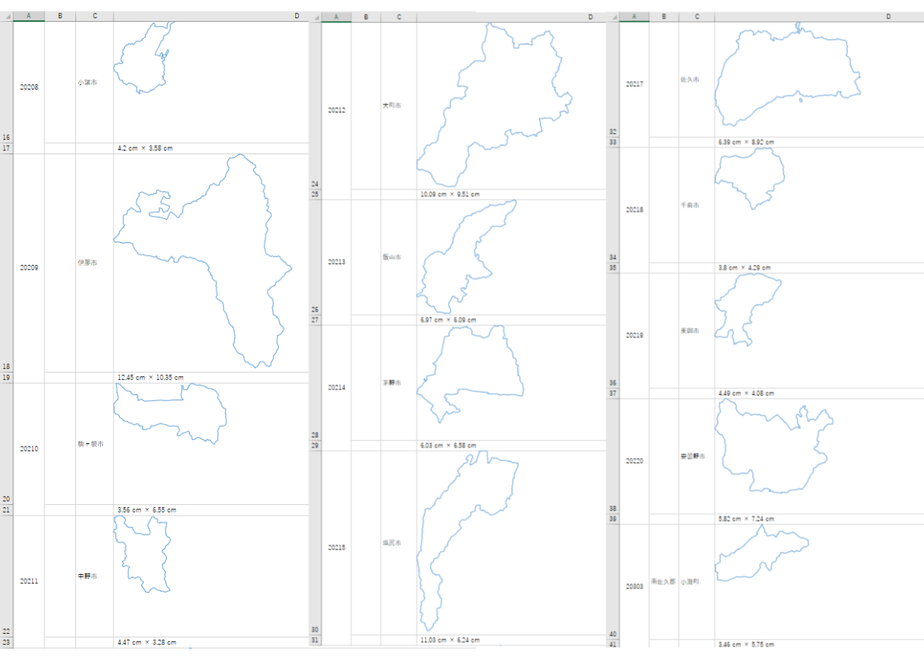Select the outline shape next to code 20215
Screen dimensions: 924x660
click(467, 540)
